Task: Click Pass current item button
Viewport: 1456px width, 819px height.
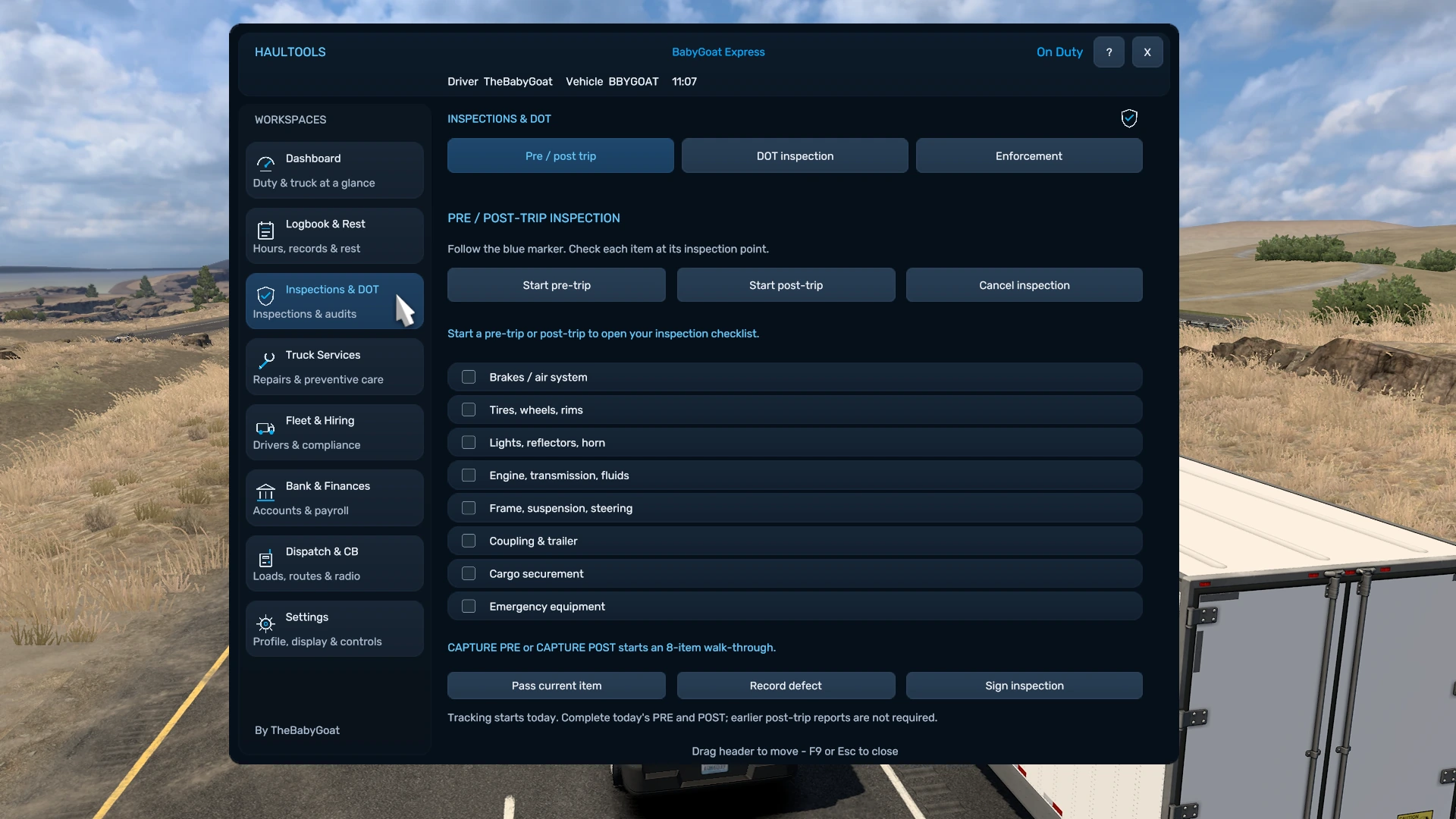Action: coord(557,686)
